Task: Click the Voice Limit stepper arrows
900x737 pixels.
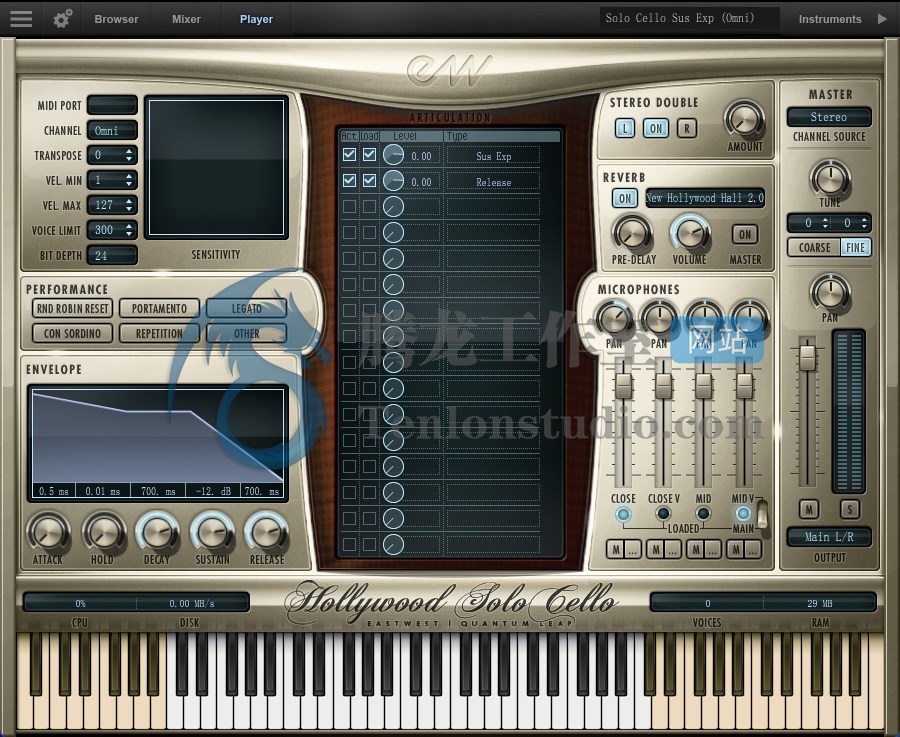Action: 129,230
